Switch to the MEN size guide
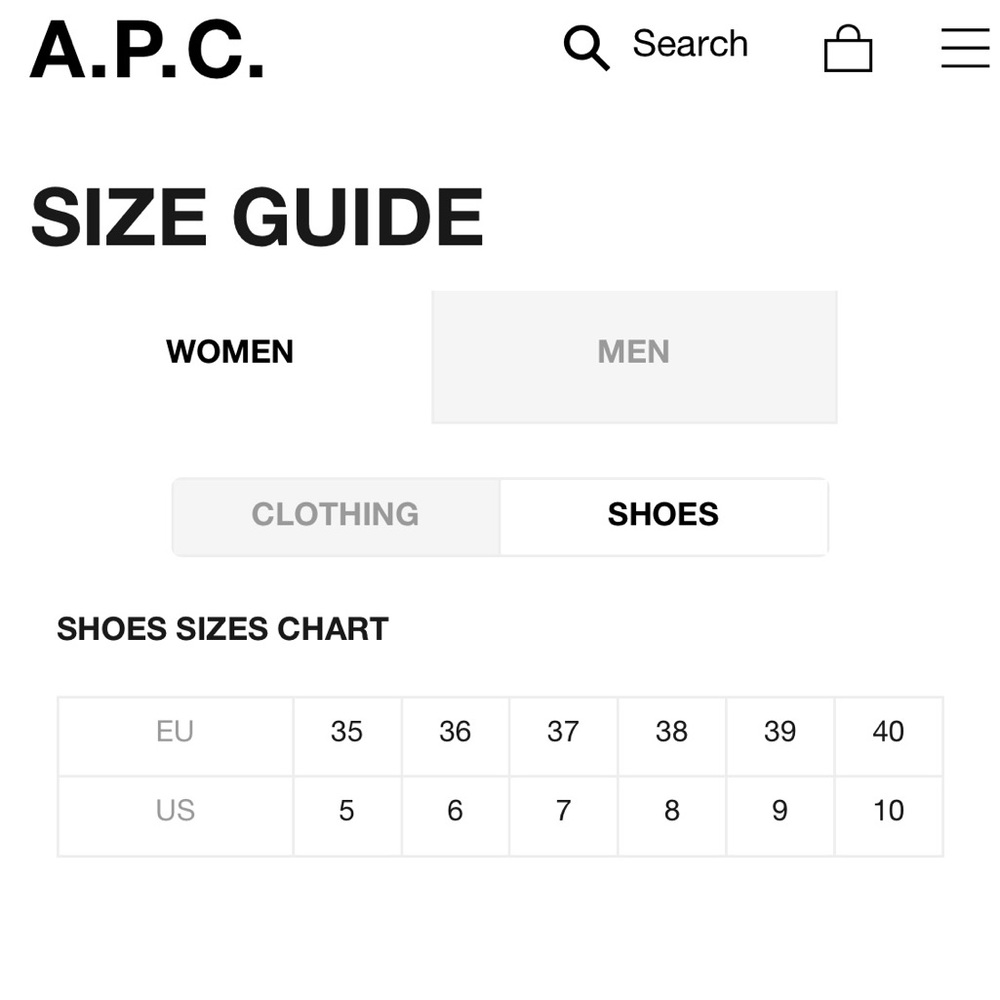This screenshot has height=1000, width=1000. point(633,352)
